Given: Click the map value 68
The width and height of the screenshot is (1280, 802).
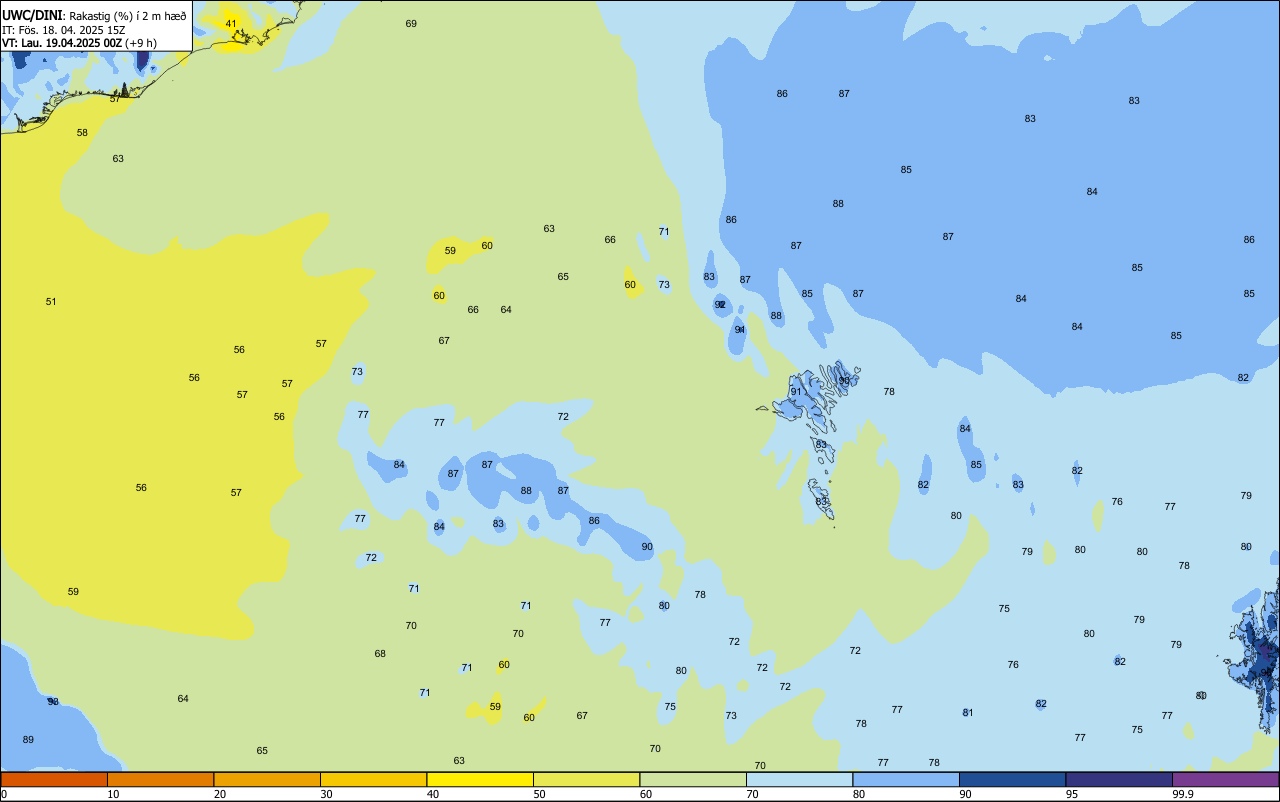Looking at the screenshot, I should 380,653.
